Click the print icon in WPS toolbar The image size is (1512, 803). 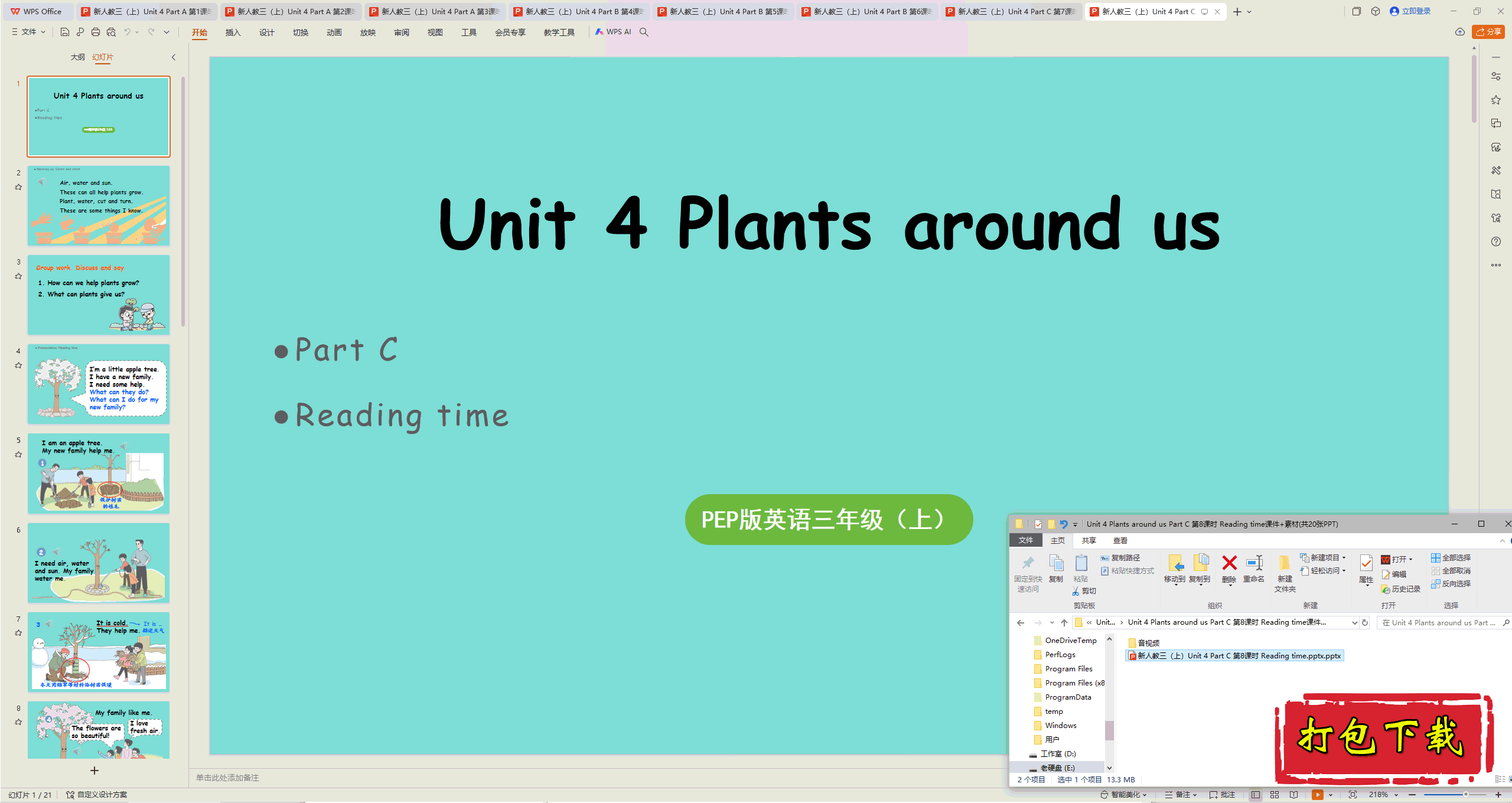[96, 32]
